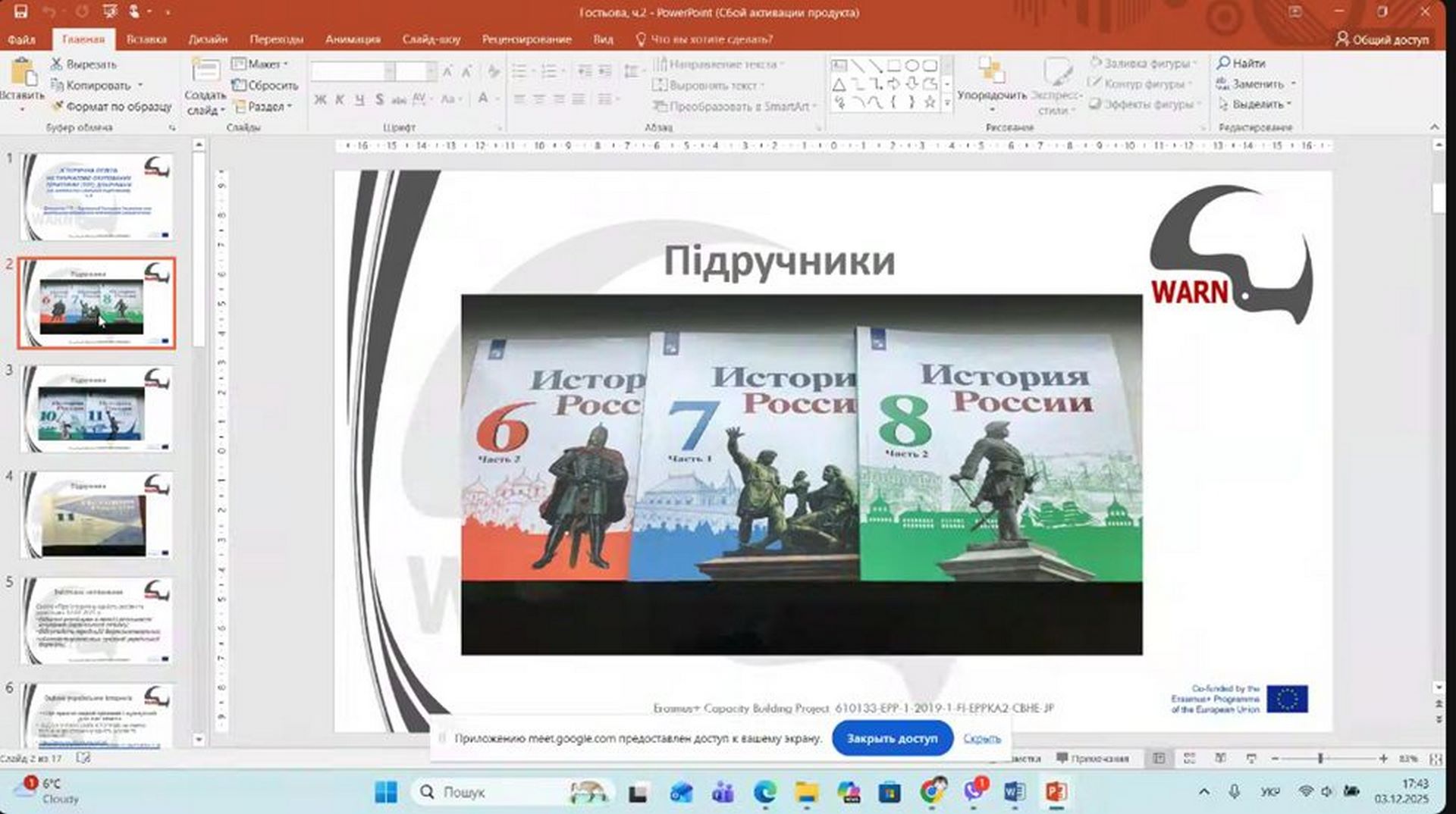Click the zoom slider in status bar
The width and height of the screenshot is (1456, 814).
pos(1320,758)
